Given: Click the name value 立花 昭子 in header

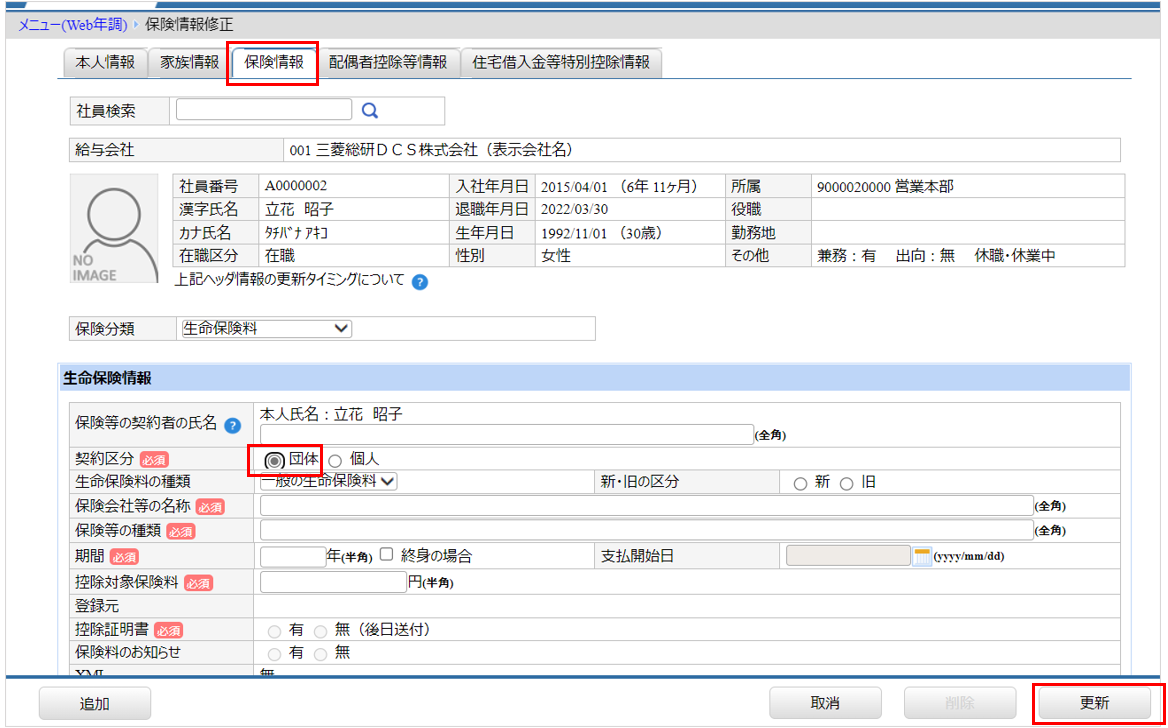Looking at the screenshot, I should pyautogui.click(x=299, y=209).
